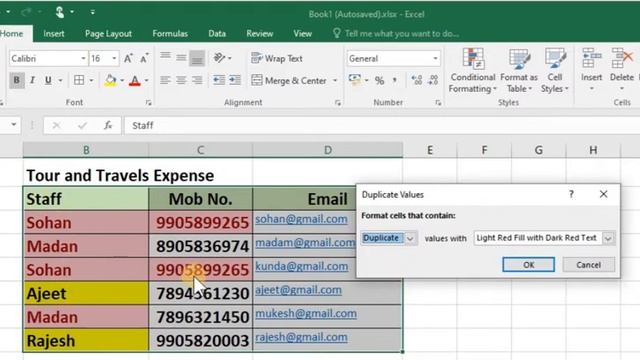
Task: Switch to Formulas tab
Action: point(170,33)
